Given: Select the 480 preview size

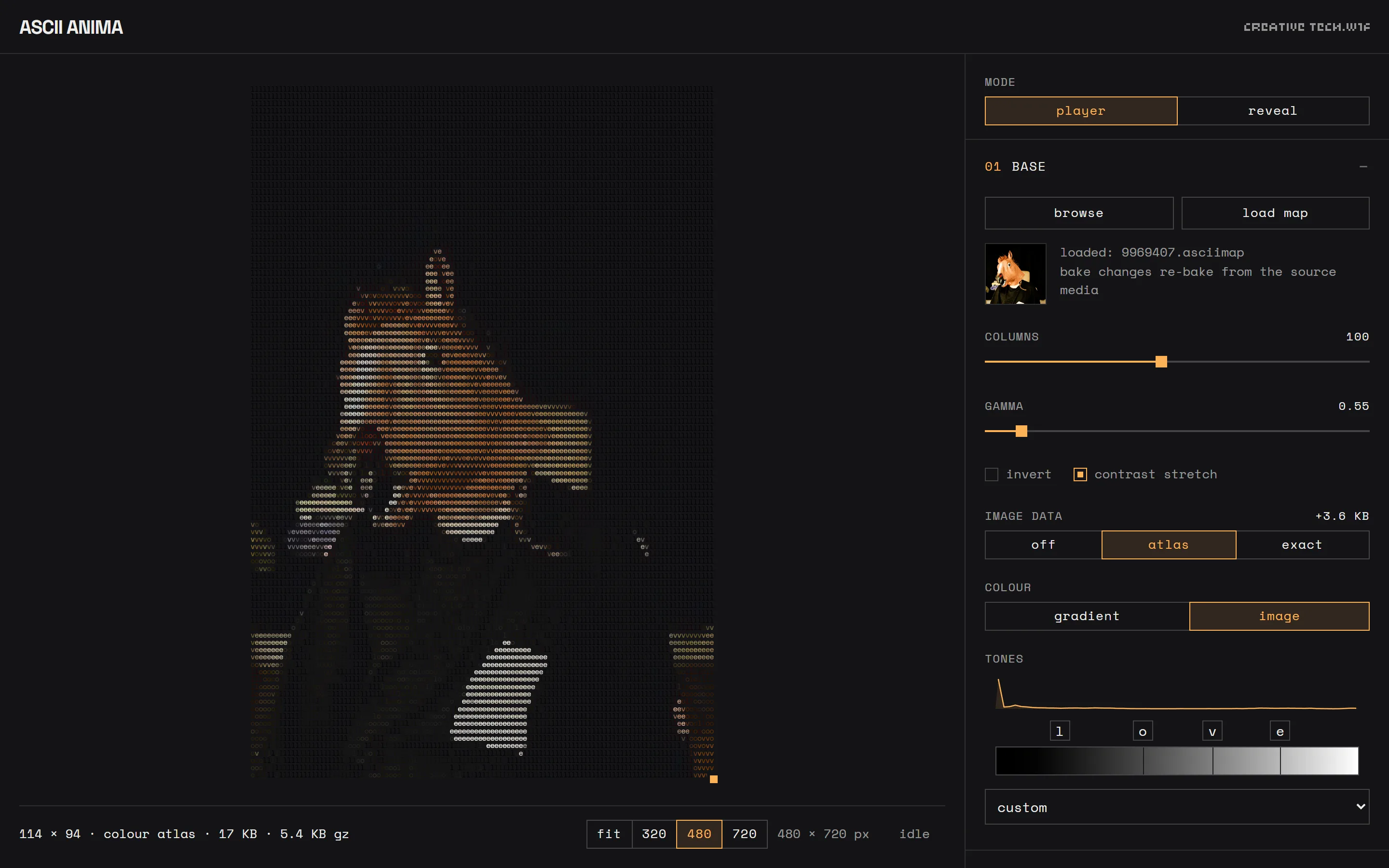Looking at the screenshot, I should pos(699,834).
